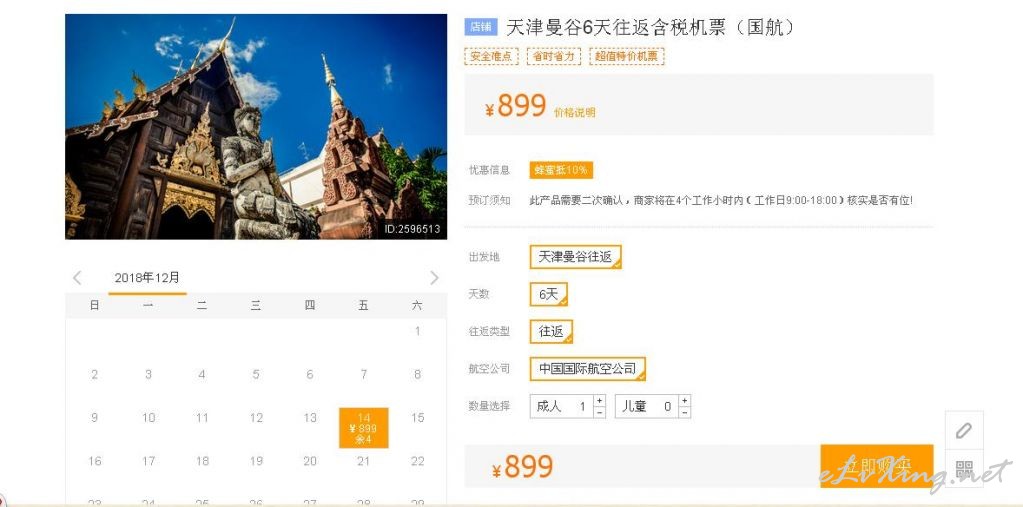Screen dimensions: 1023x507
Task: Go to next month in calendar
Action: point(434,278)
